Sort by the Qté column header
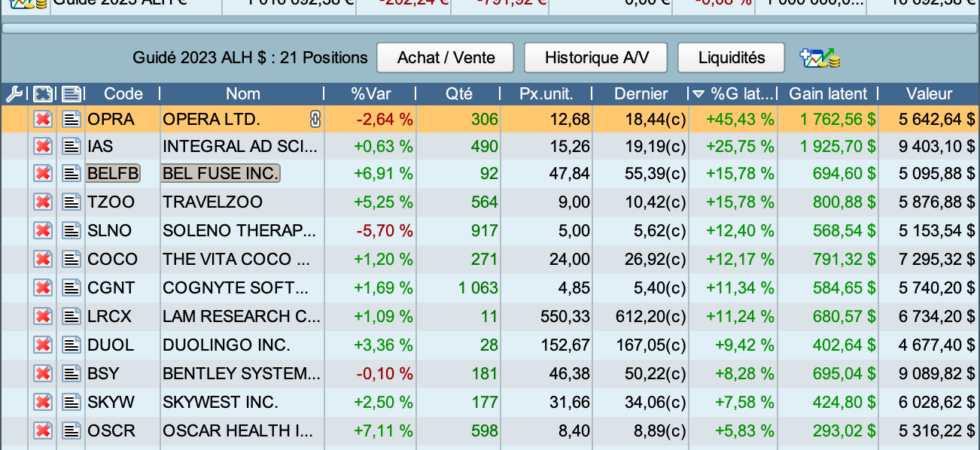Viewport: 980px width, 450px height. [459, 94]
